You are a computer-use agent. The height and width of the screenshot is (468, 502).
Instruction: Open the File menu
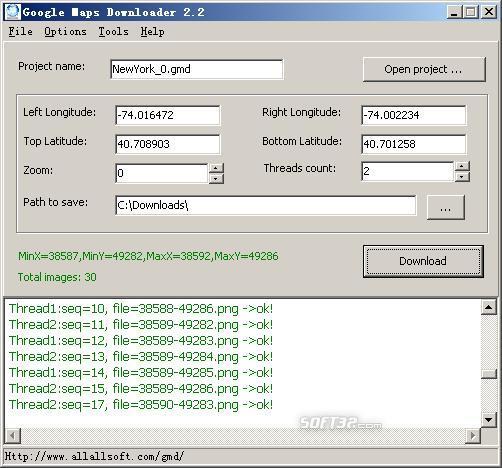click(x=20, y=32)
